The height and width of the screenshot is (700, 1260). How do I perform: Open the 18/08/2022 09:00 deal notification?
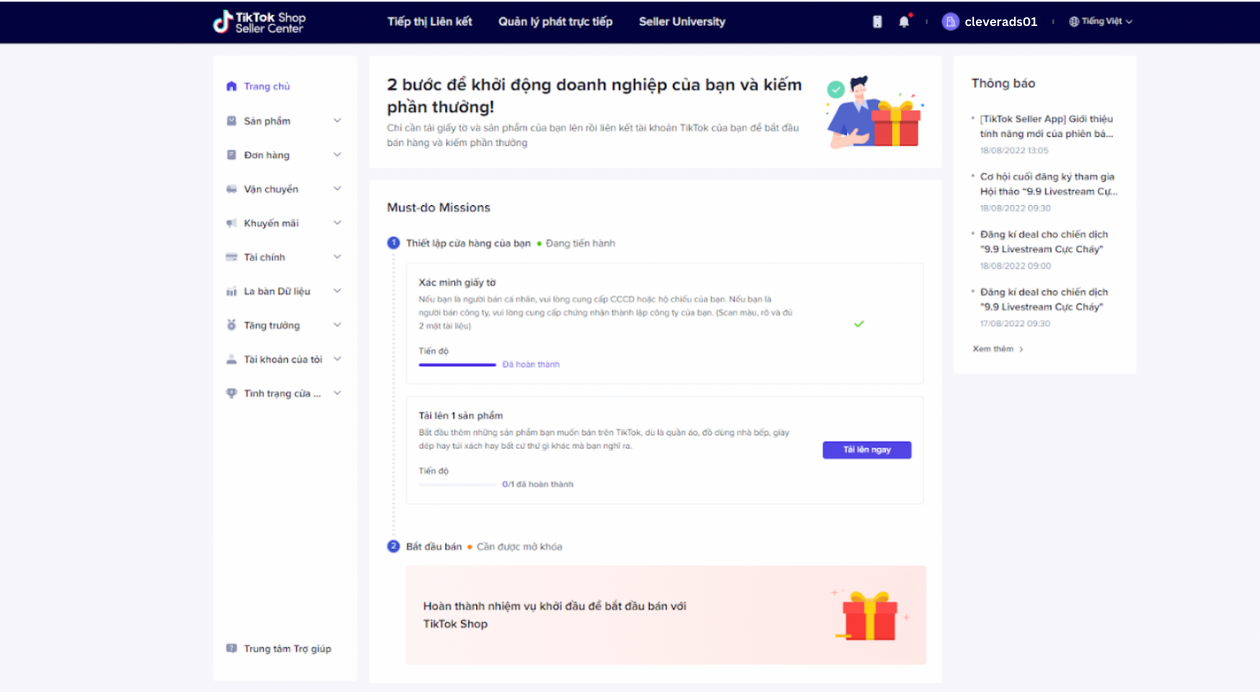coord(1044,242)
